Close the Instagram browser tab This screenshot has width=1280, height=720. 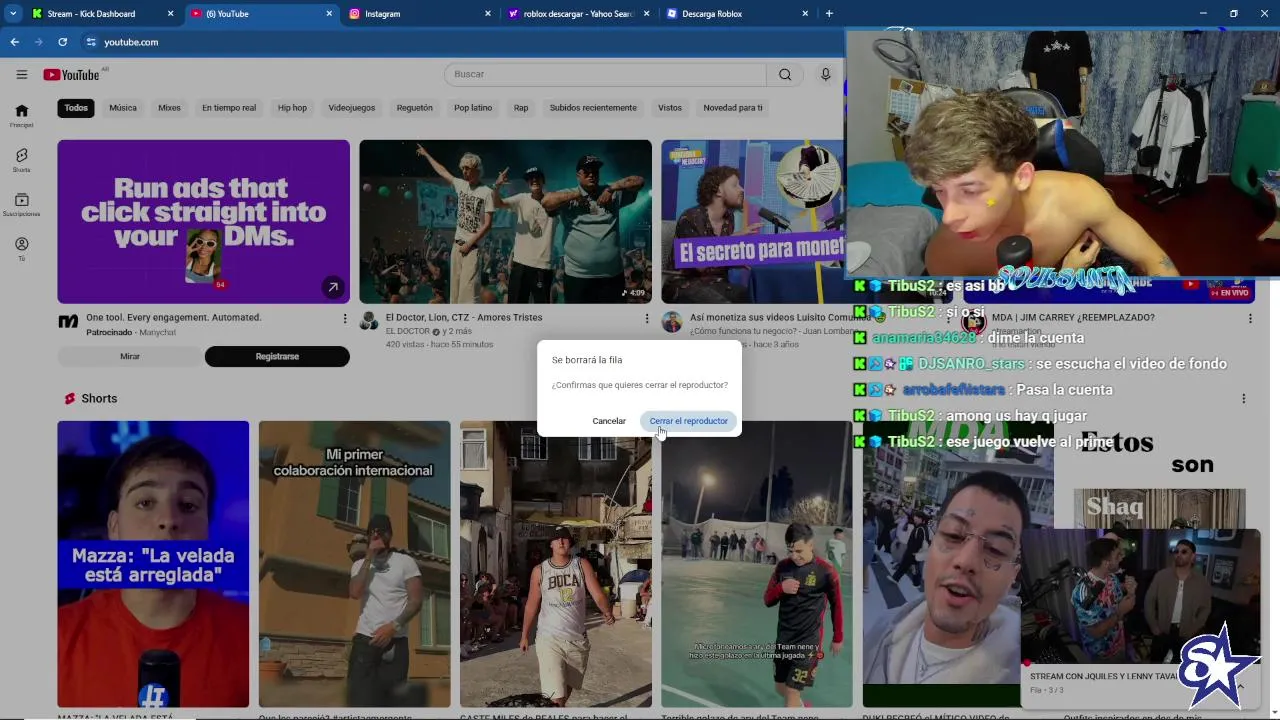point(488,14)
